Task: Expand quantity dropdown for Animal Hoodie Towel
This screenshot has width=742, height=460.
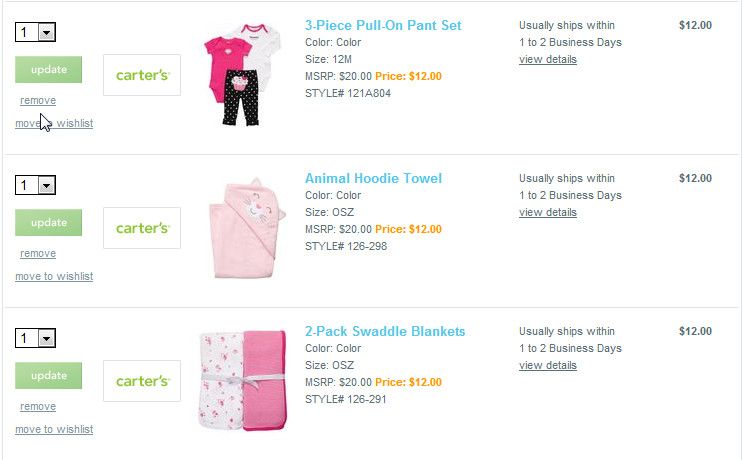Action: click(x=46, y=186)
